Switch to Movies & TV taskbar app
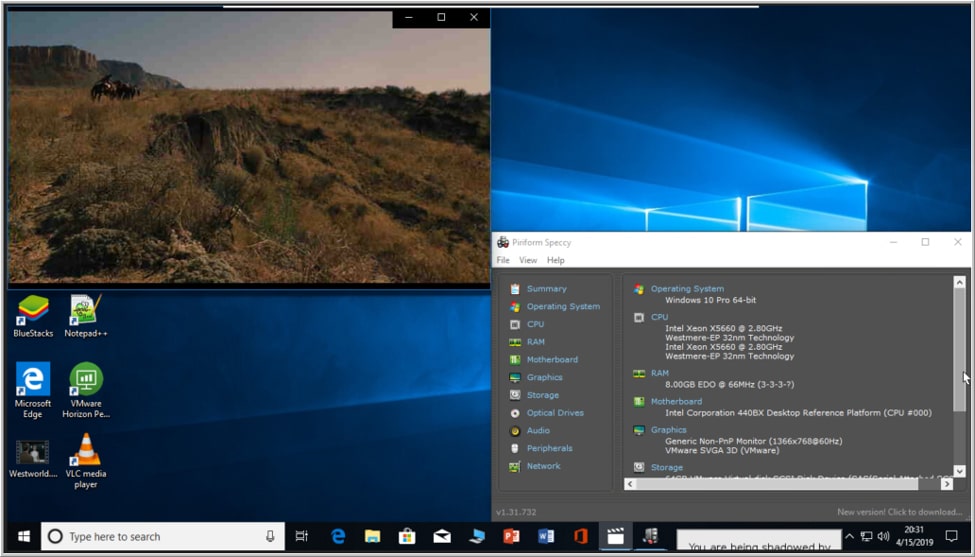This screenshot has height=557, width=975. tap(616, 536)
